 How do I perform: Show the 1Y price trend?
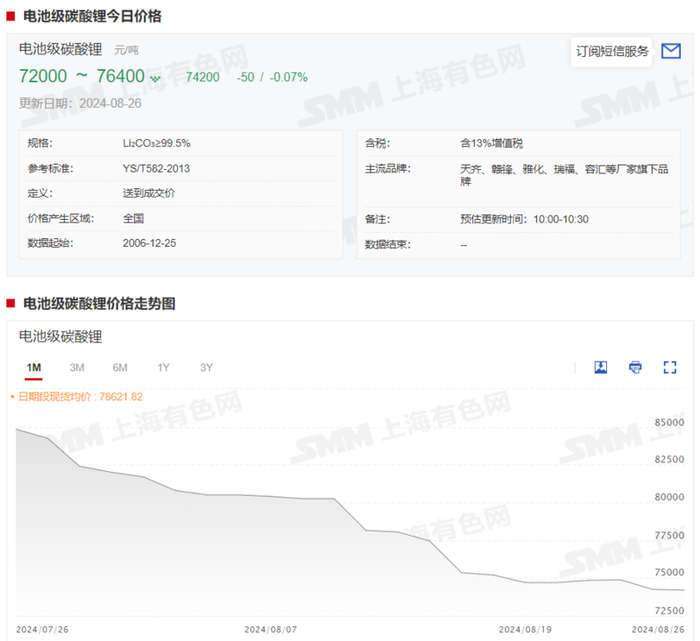pos(163,367)
